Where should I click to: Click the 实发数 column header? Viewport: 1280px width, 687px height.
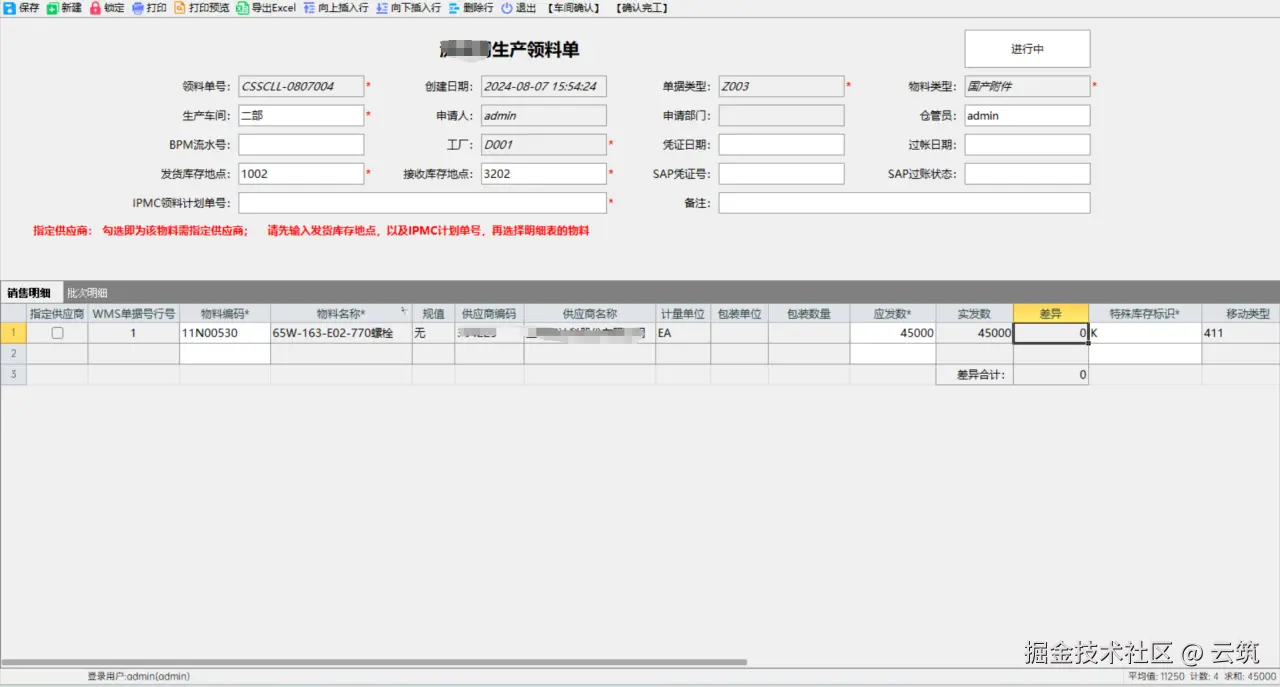(974, 313)
